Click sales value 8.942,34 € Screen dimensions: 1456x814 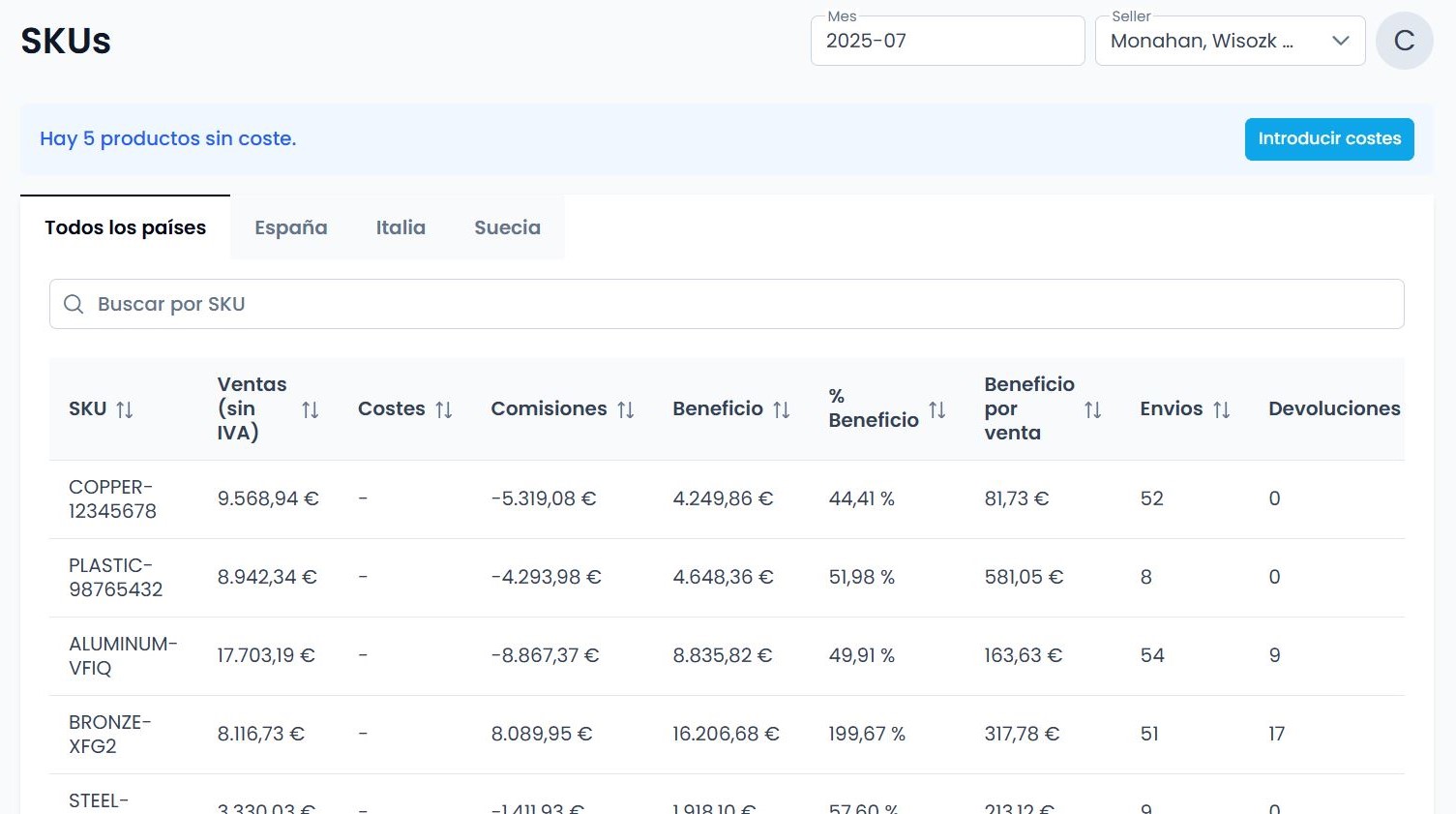click(x=267, y=577)
